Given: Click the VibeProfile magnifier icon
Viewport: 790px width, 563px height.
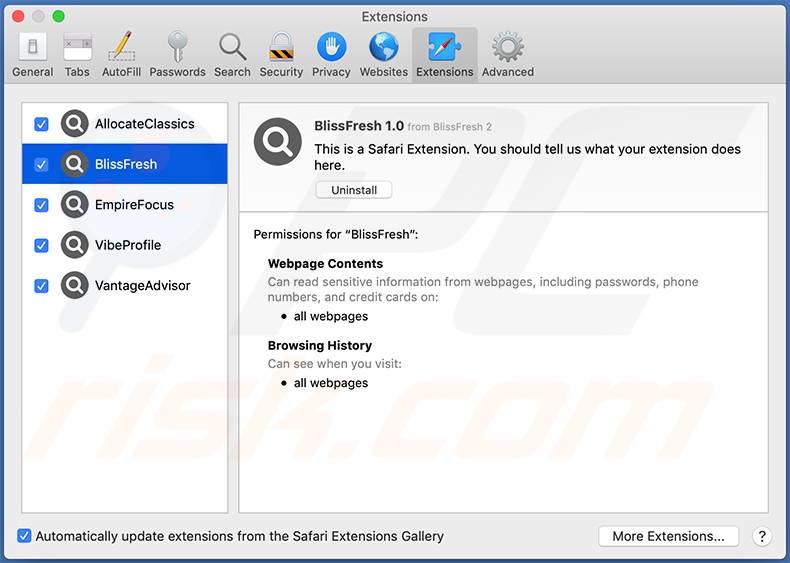Looking at the screenshot, I should tap(75, 245).
